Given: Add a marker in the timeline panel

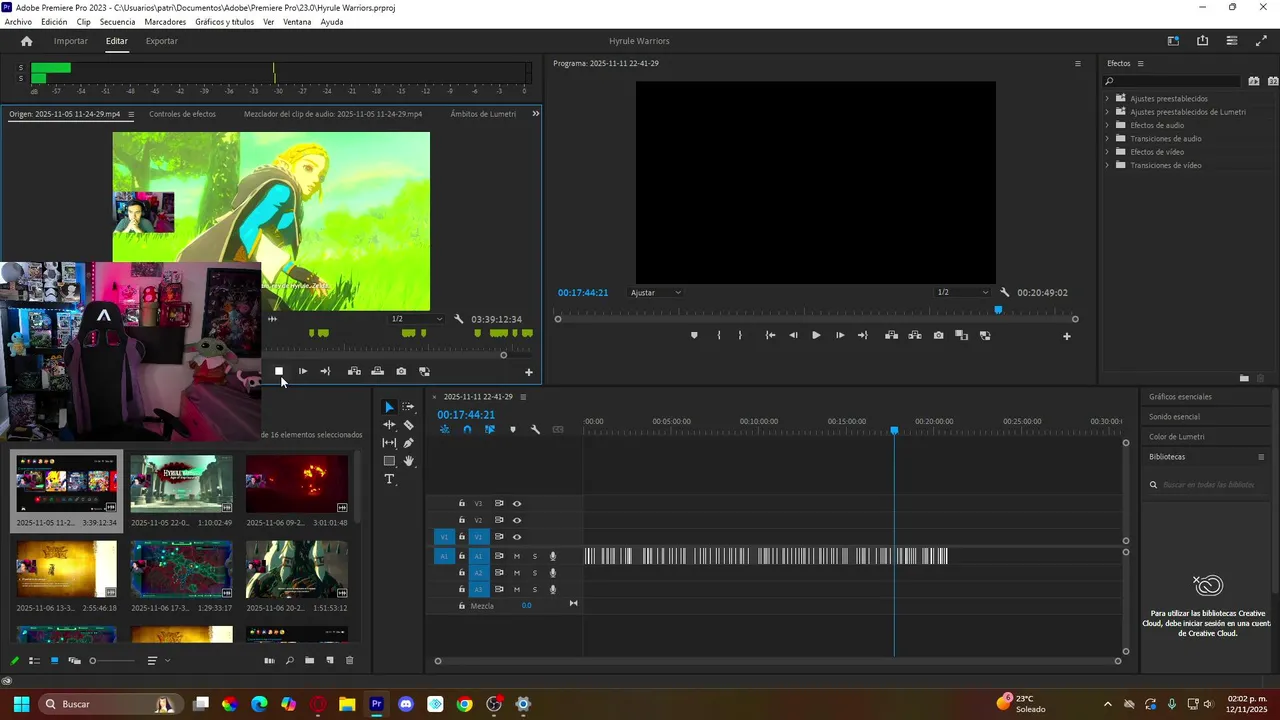Looking at the screenshot, I should [x=513, y=430].
